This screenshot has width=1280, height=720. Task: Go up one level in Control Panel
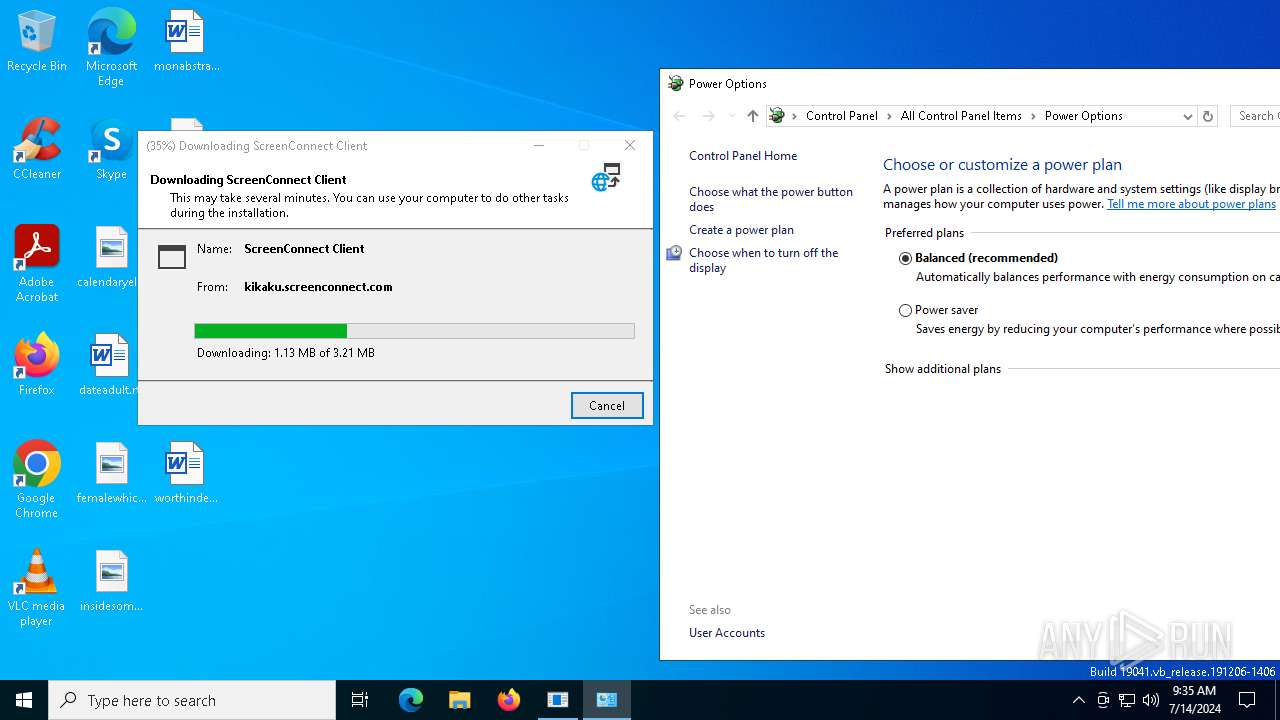[x=753, y=116]
